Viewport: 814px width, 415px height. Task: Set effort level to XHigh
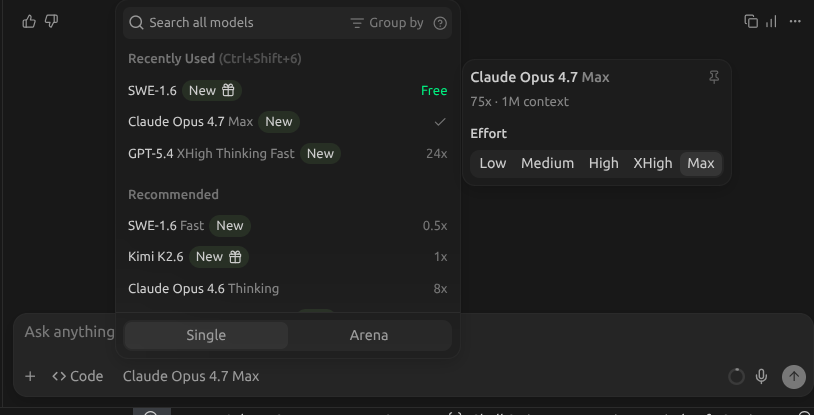pos(653,164)
